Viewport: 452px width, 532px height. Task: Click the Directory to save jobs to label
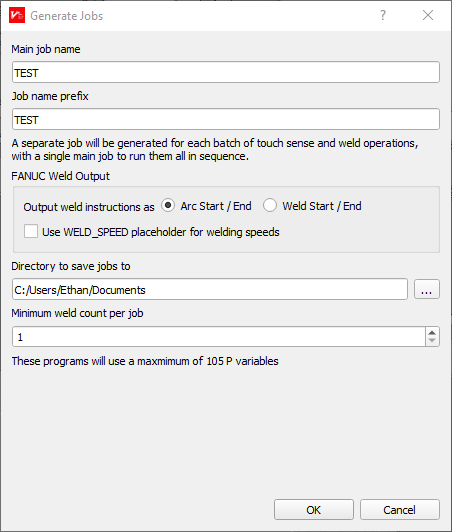click(71, 266)
